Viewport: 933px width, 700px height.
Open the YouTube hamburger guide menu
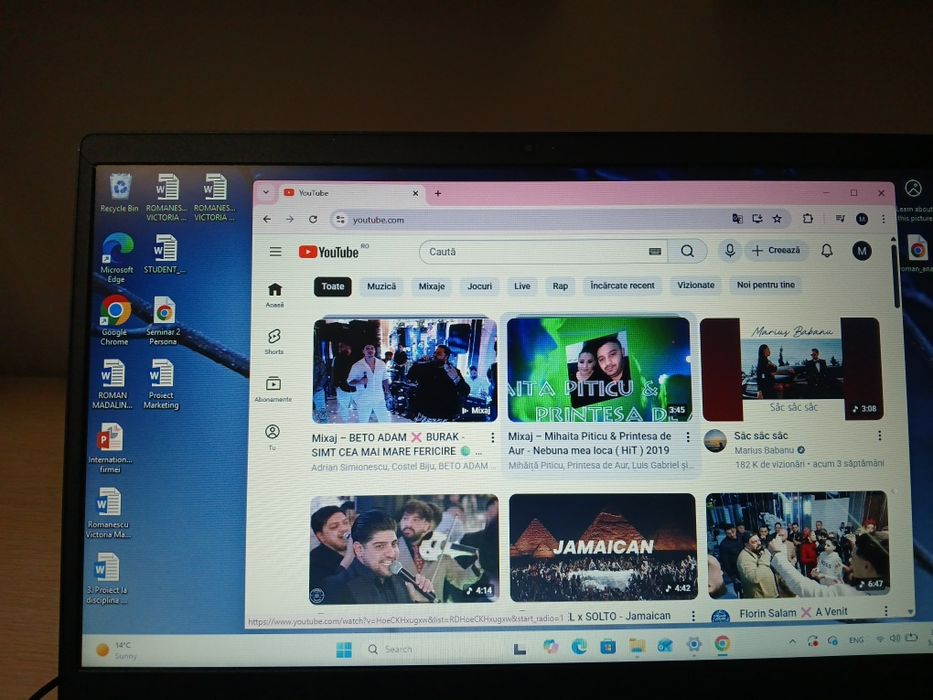pyautogui.click(x=275, y=252)
